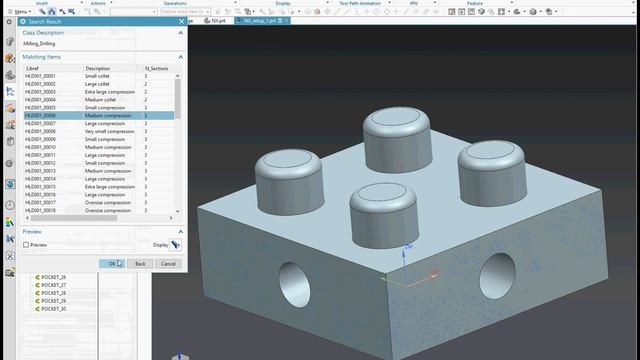Select row HLD001_00006 Medium compression

[99, 116]
